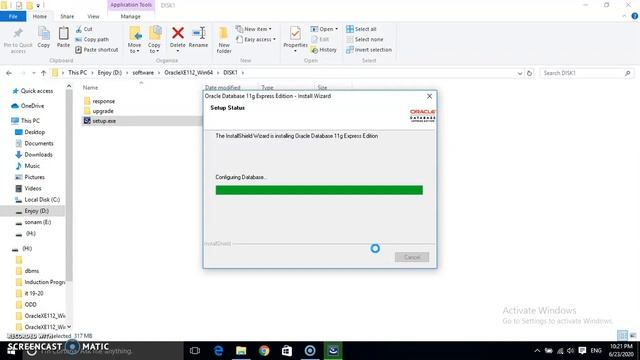Switch to the Share ribbon tab
The height and width of the screenshot is (360, 640).
pyautogui.click(x=67, y=16)
